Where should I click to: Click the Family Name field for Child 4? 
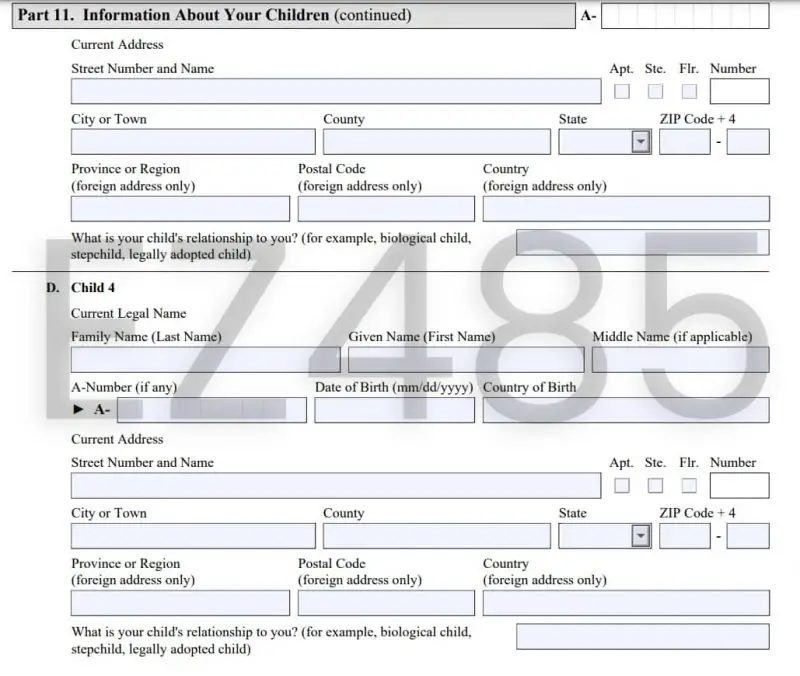(x=205, y=359)
